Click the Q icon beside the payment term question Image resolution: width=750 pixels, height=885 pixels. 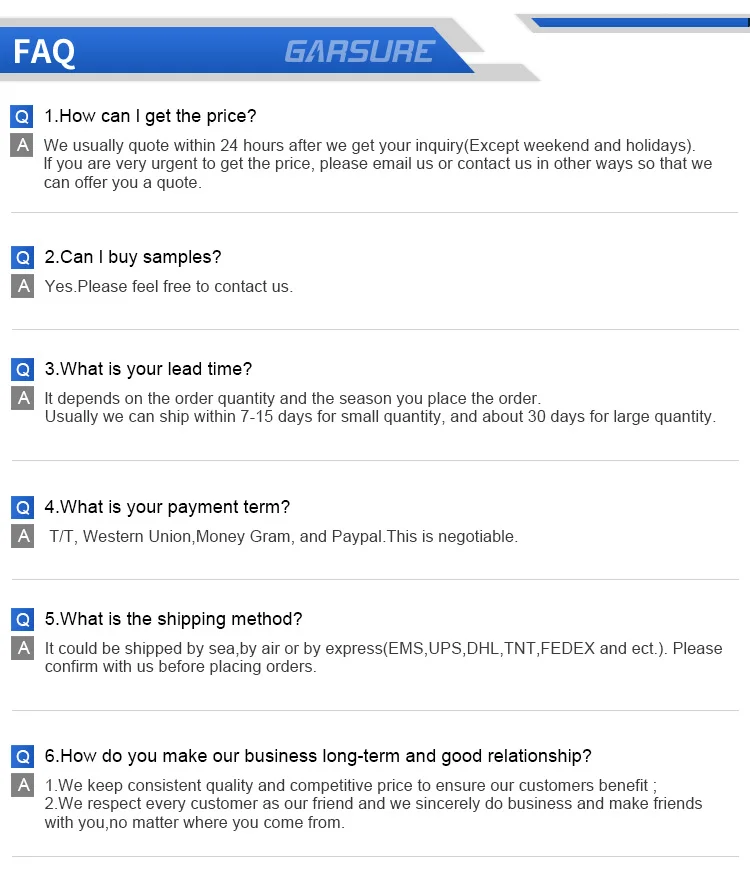point(23,507)
